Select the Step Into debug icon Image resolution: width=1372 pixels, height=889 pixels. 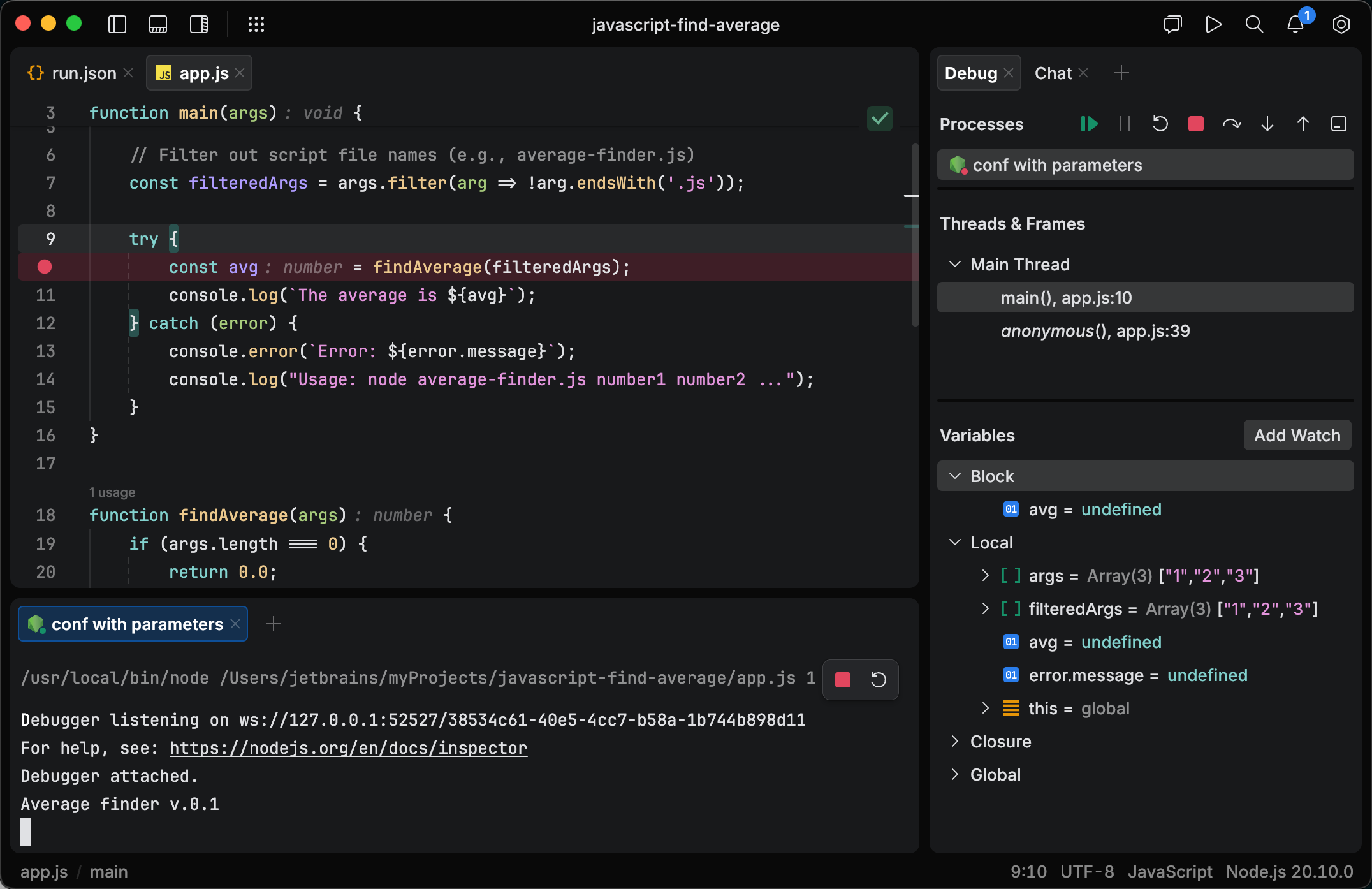1267,124
